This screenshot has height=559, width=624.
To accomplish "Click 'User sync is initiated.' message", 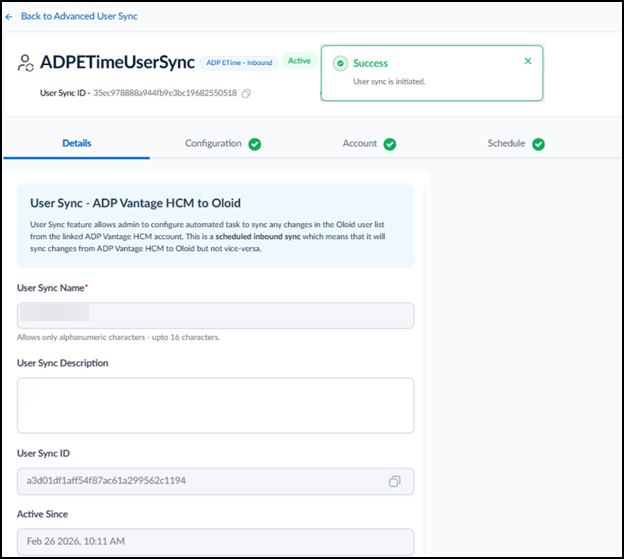I will (x=389, y=82).
